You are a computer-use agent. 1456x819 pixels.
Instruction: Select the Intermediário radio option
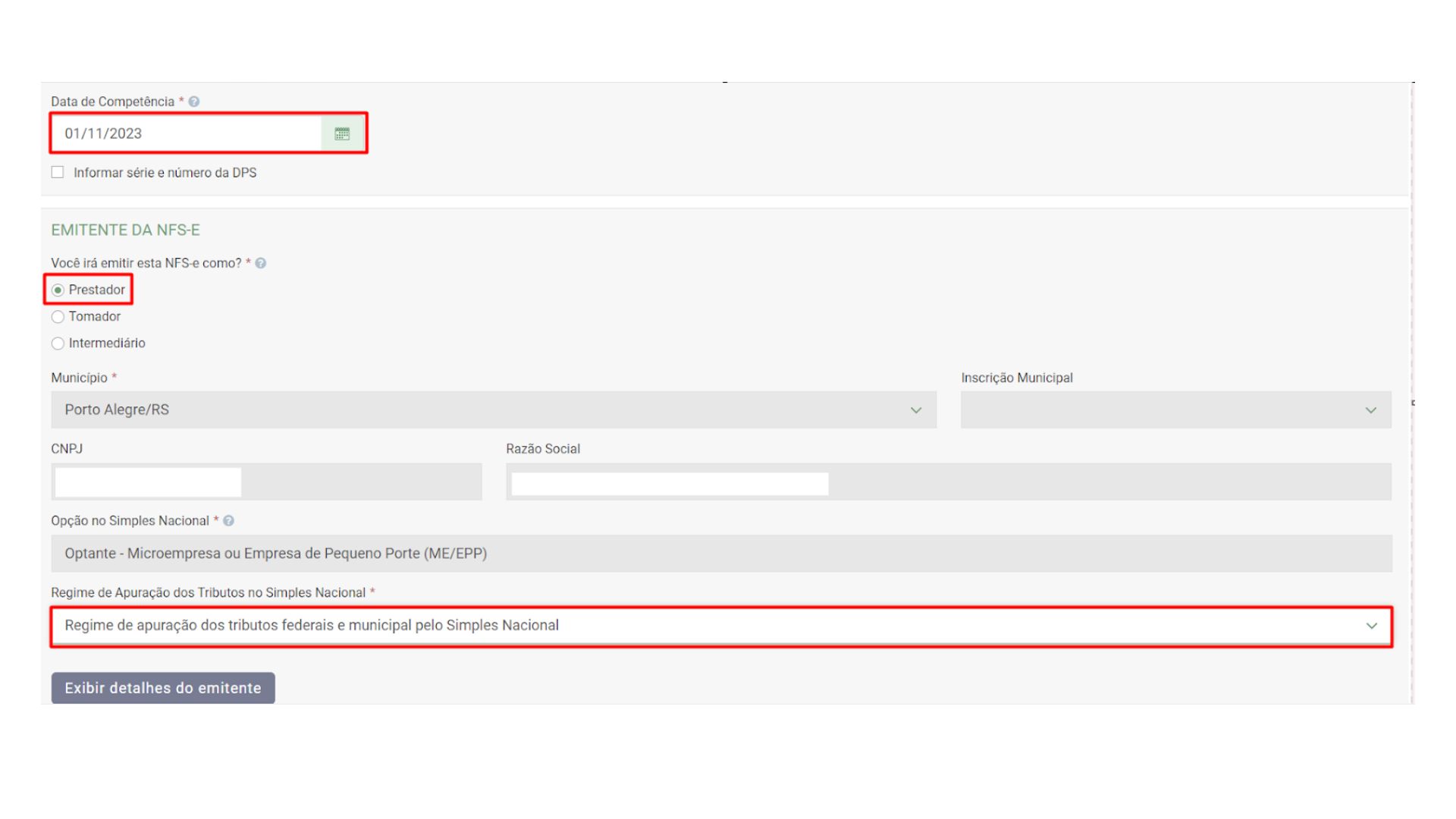click(x=58, y=344)
